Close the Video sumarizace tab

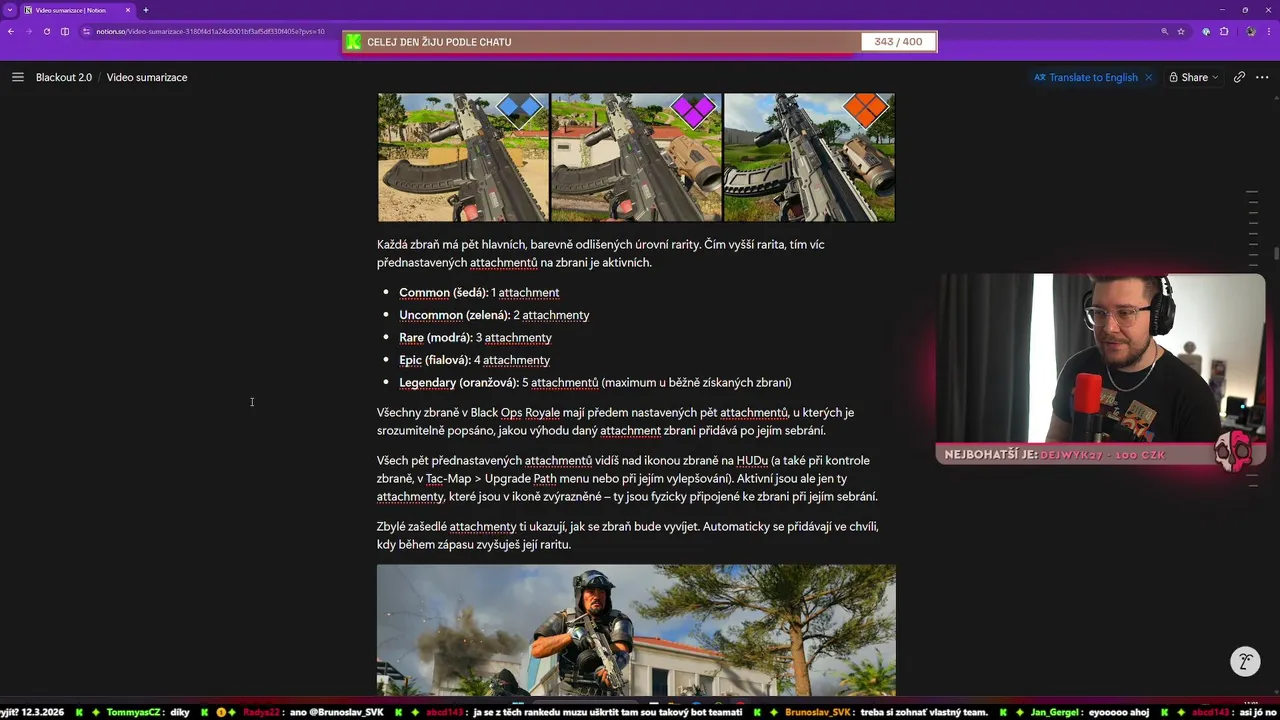128,10
